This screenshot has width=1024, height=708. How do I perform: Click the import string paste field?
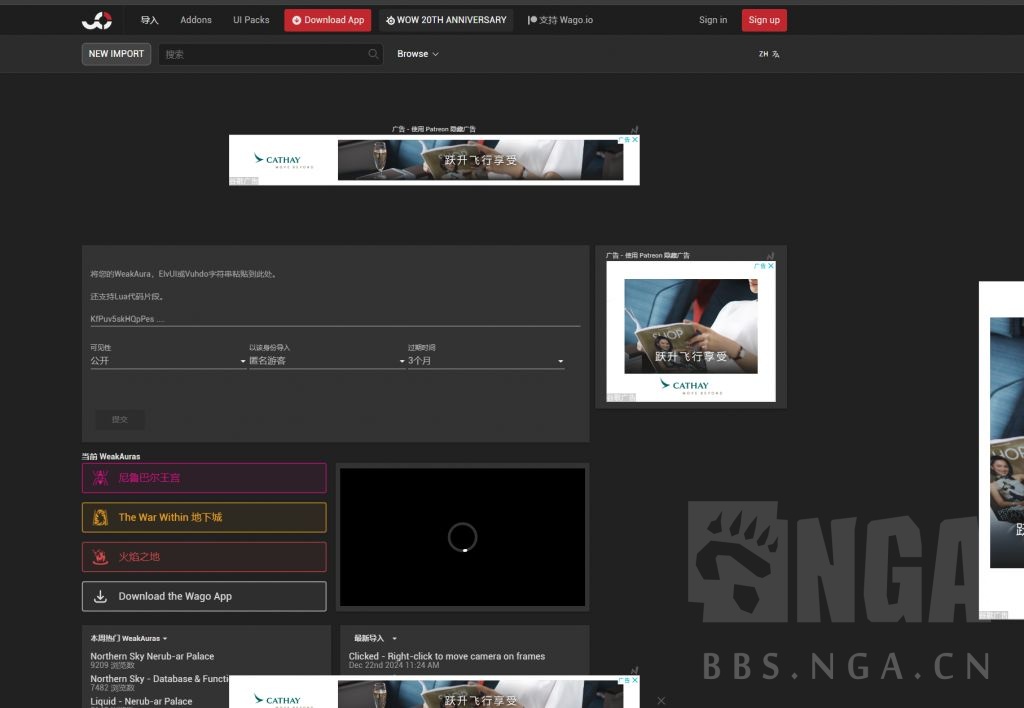[x=335, y=319]
